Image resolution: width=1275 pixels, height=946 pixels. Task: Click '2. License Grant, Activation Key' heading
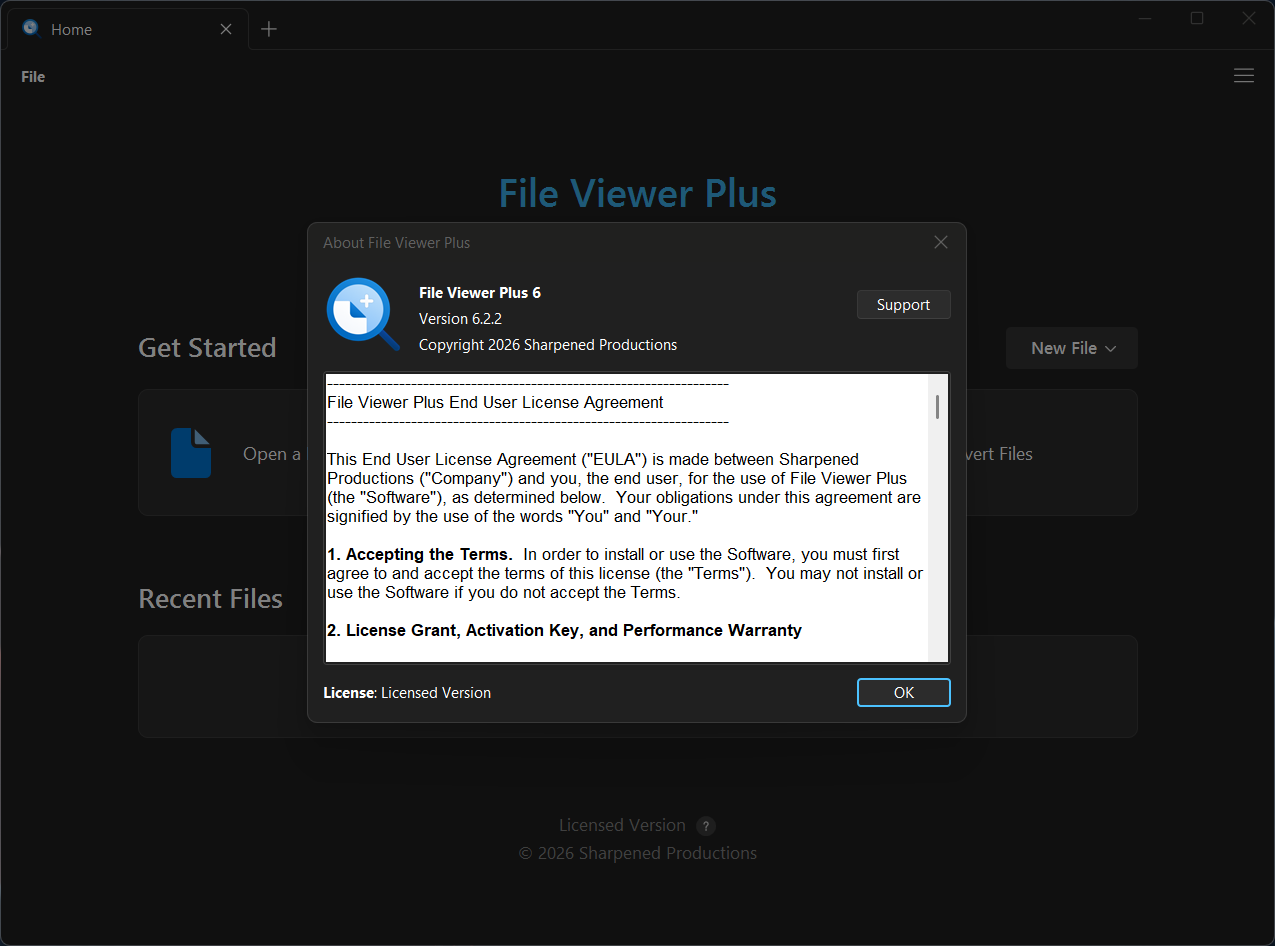564,630
